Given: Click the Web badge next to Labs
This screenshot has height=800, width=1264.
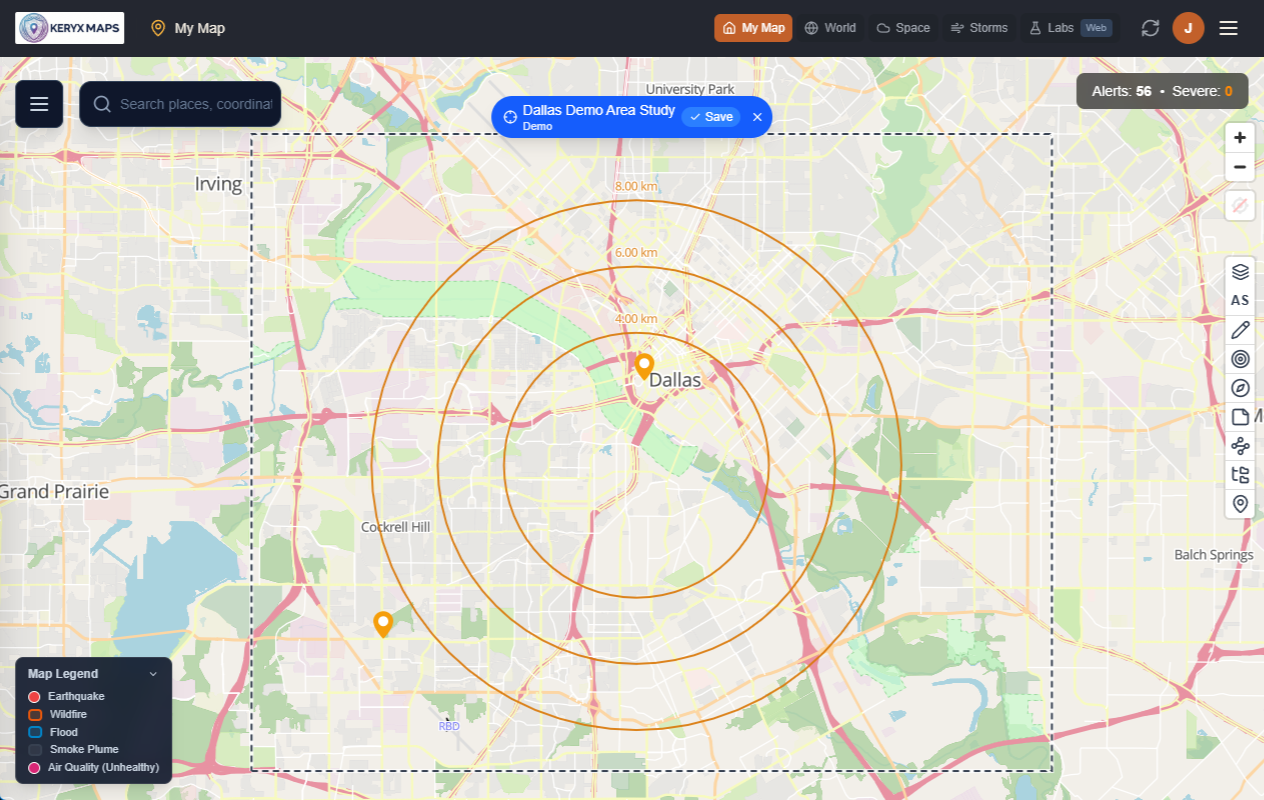Looking at the screenshot, I should coord(1096,28).
